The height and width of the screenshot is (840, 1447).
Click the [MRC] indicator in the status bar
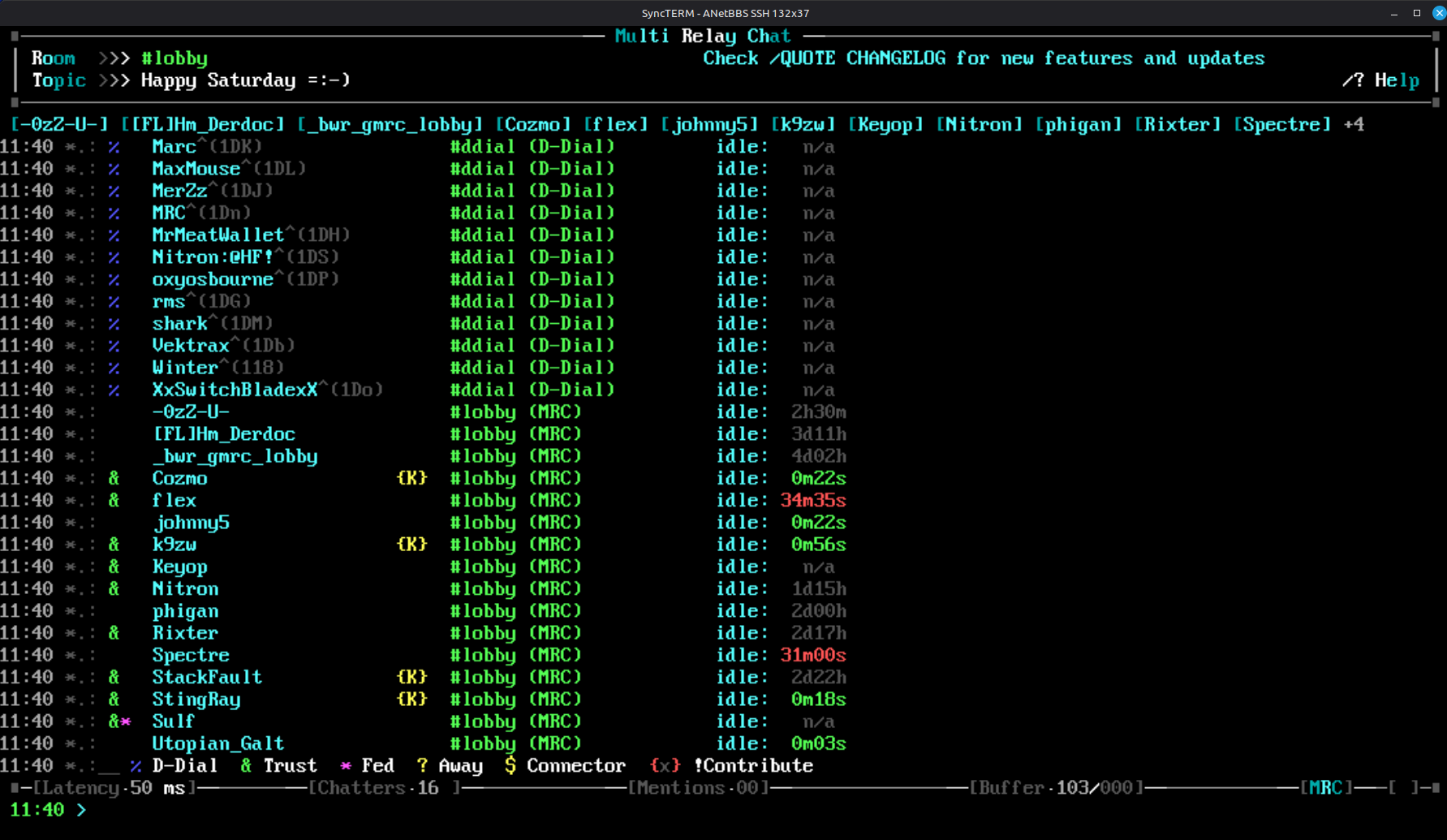1327,788
